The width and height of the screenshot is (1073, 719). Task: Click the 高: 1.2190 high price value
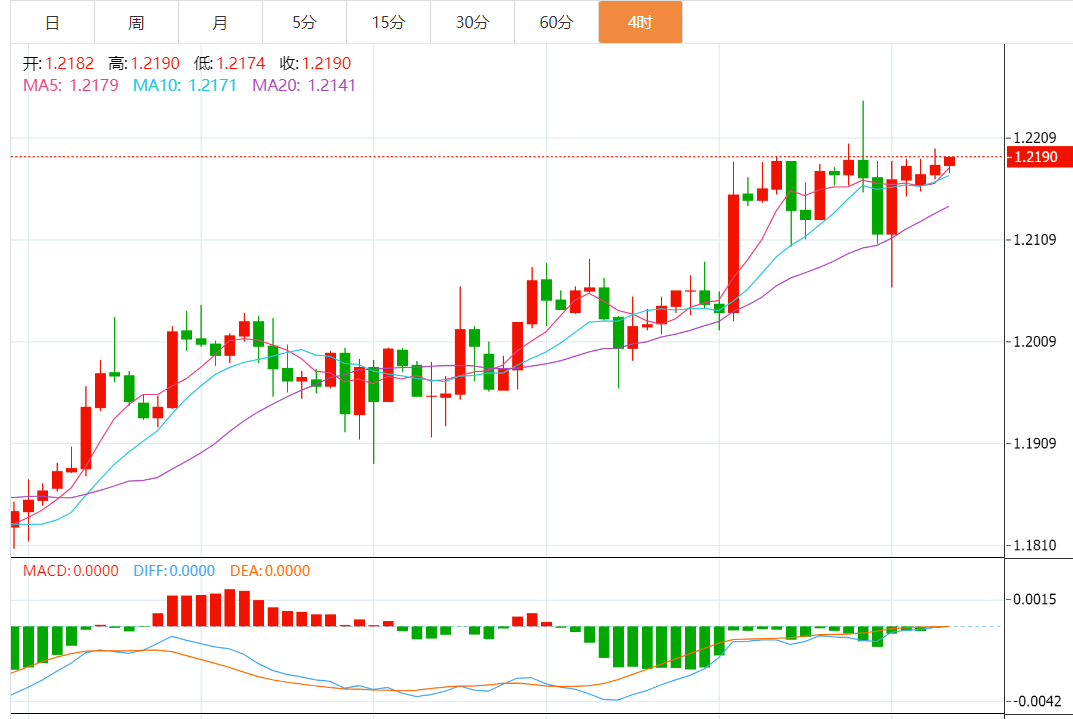click(144, 64)
